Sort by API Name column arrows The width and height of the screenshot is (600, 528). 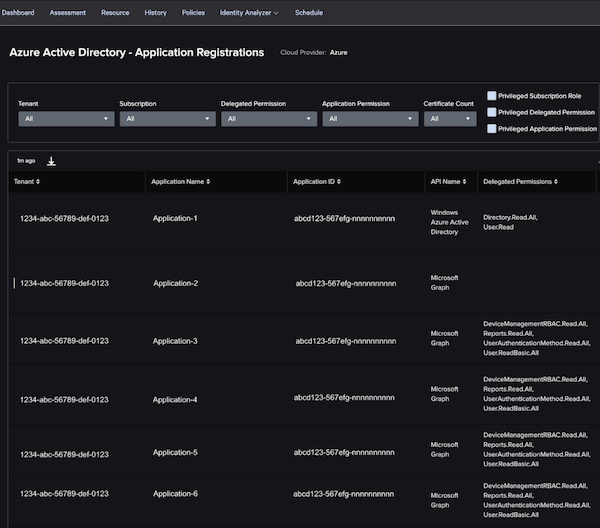(466, 182)
